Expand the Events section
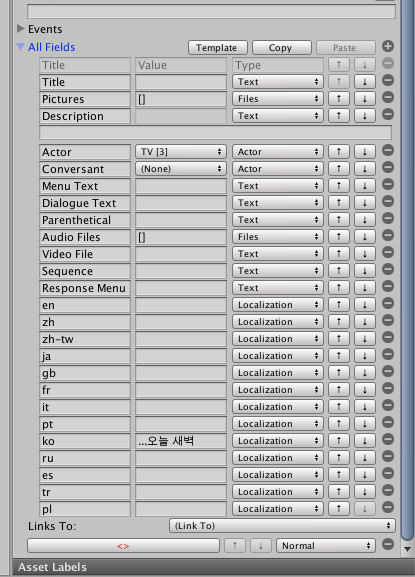This screenshot has width=415, height=577. [x=21, y=29]
